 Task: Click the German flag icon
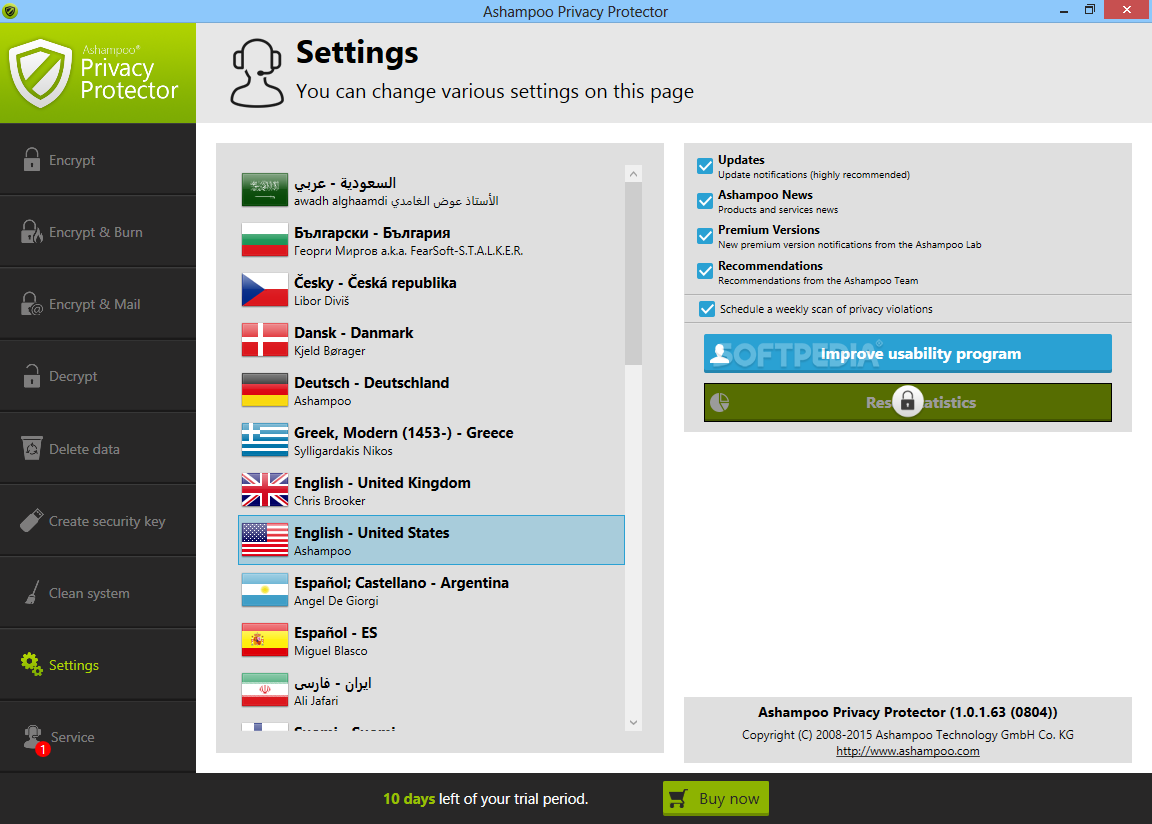264,390
